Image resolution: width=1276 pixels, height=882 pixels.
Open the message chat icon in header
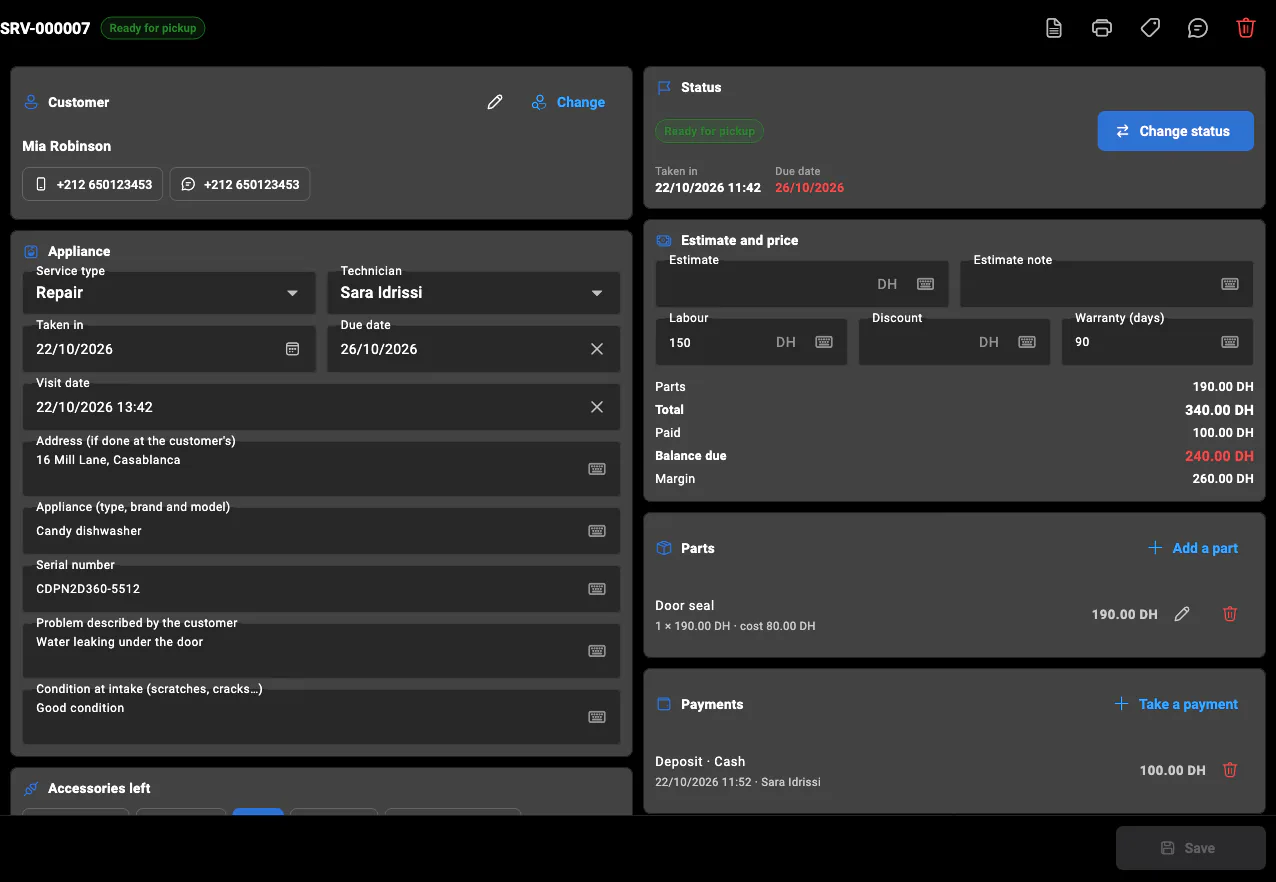click(x=1198, y=28)
